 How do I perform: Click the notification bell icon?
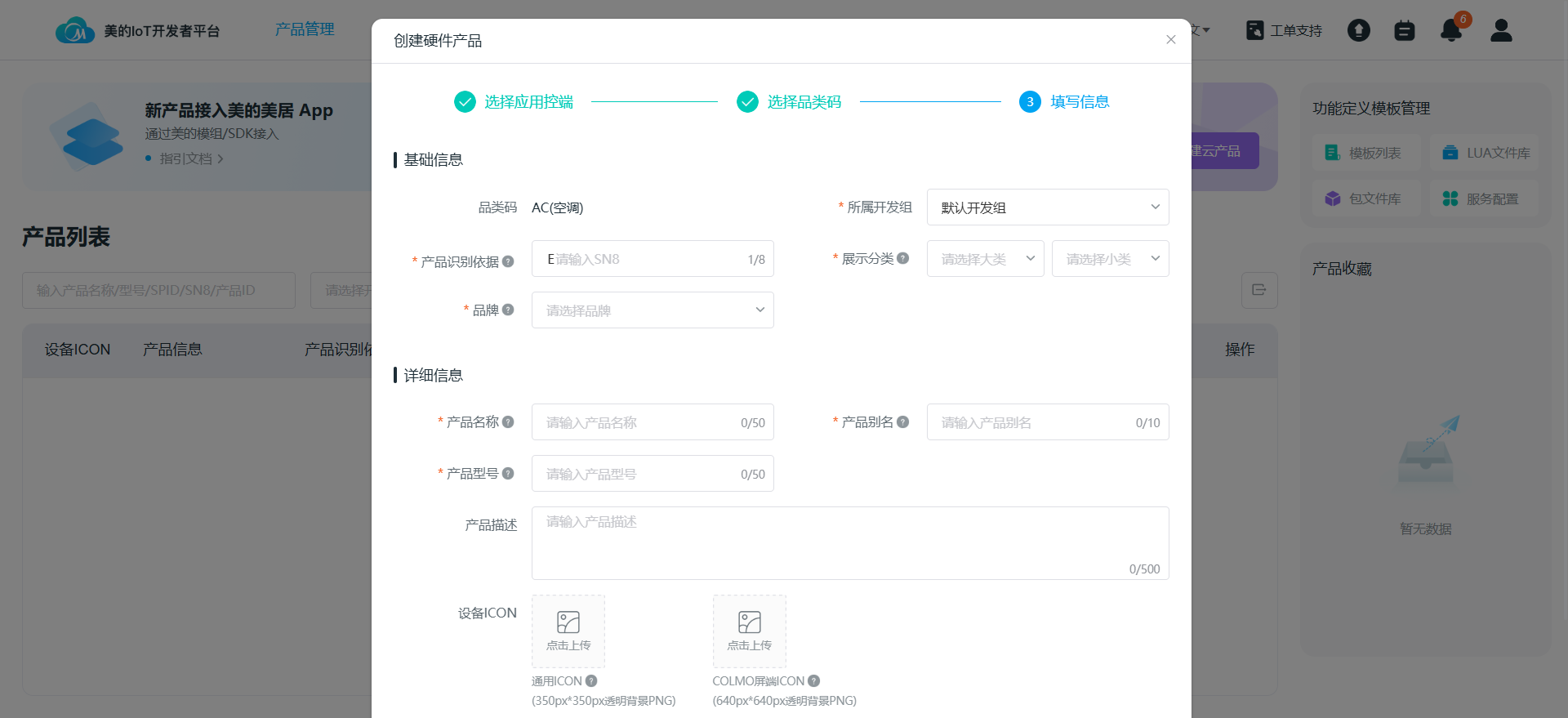click(x=1450, y=31)
